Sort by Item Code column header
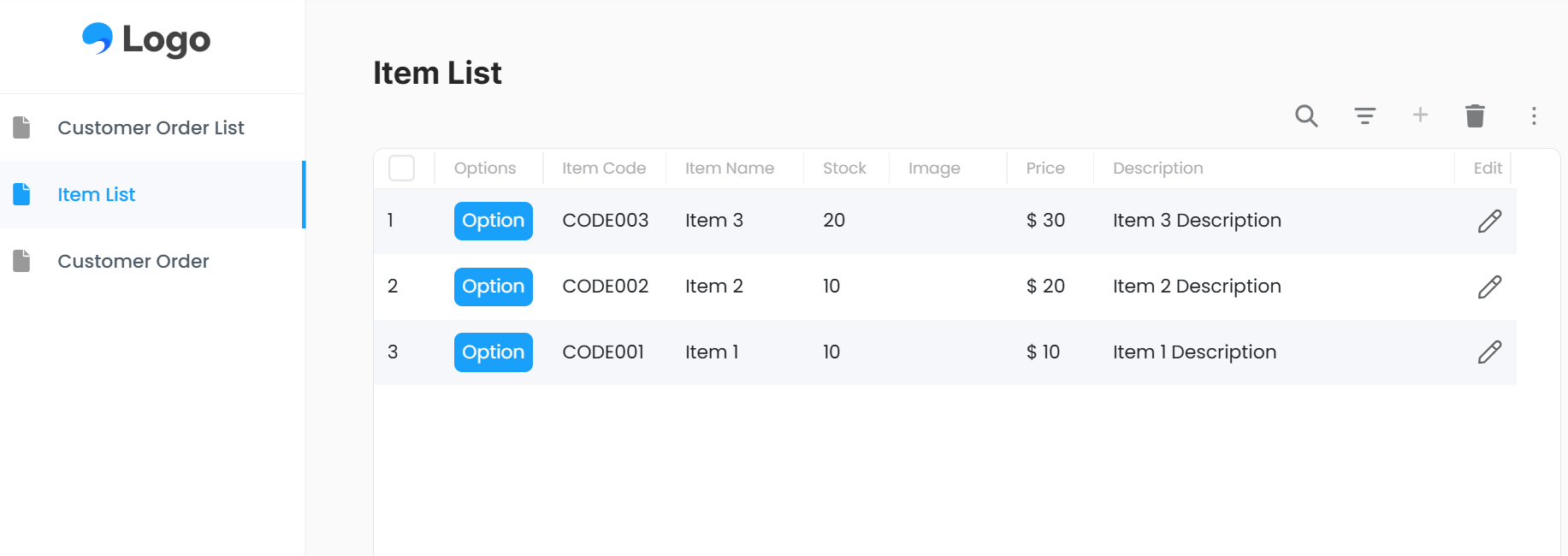Screen dimensions: 1568x556 point(604,169)
